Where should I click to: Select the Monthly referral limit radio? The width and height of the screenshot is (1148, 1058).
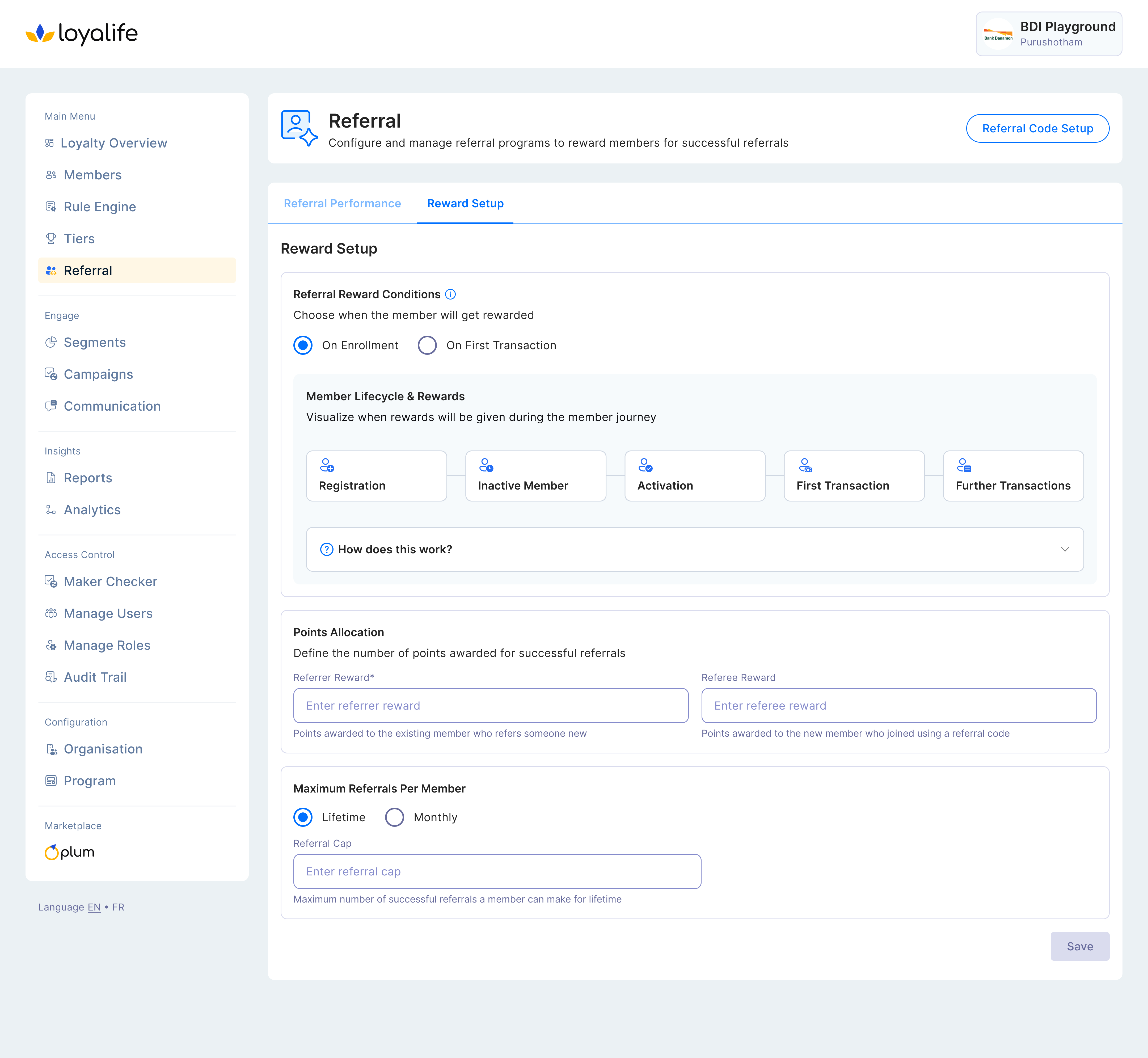click(395, 817)
